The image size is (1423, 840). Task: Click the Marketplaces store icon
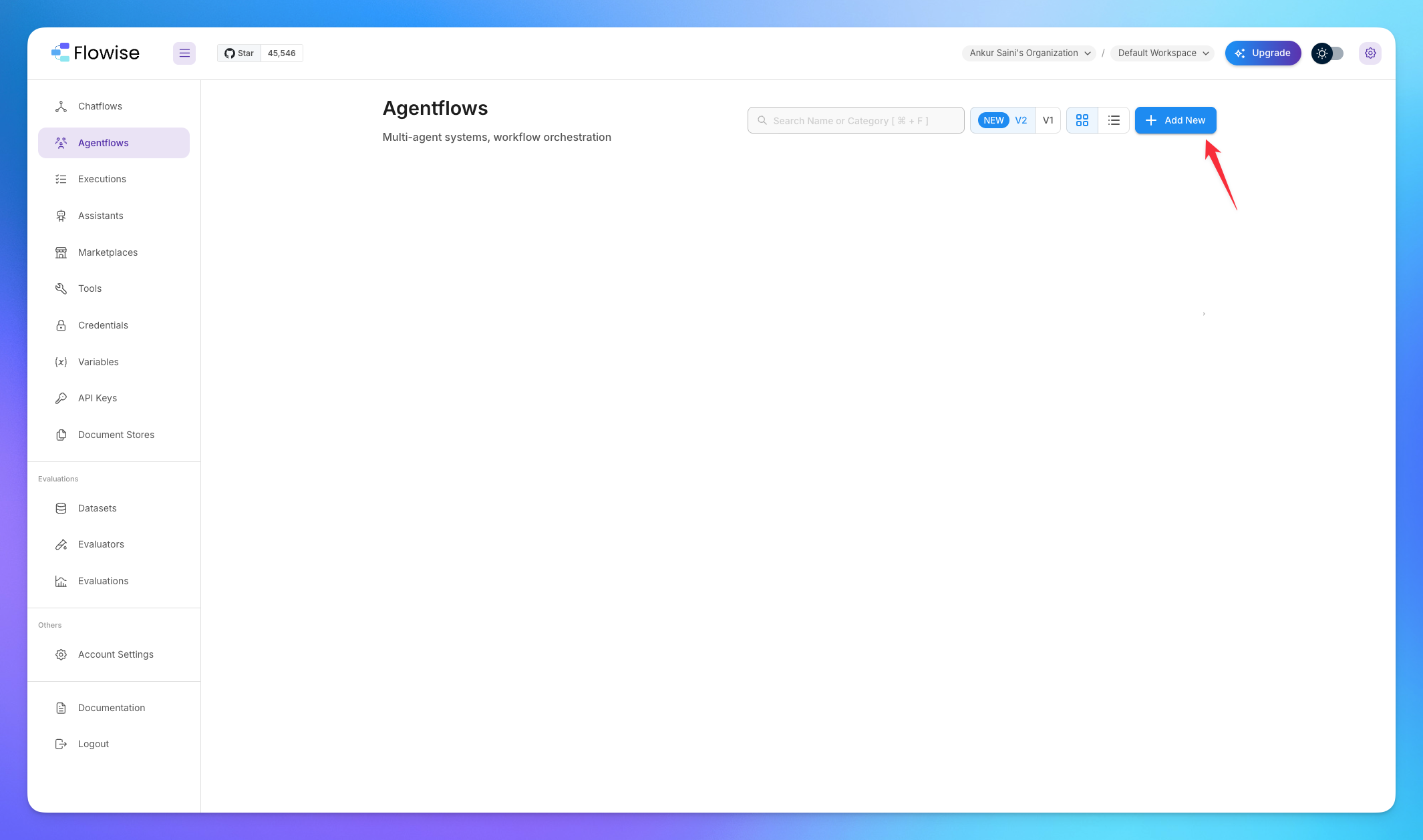(61, 252)
